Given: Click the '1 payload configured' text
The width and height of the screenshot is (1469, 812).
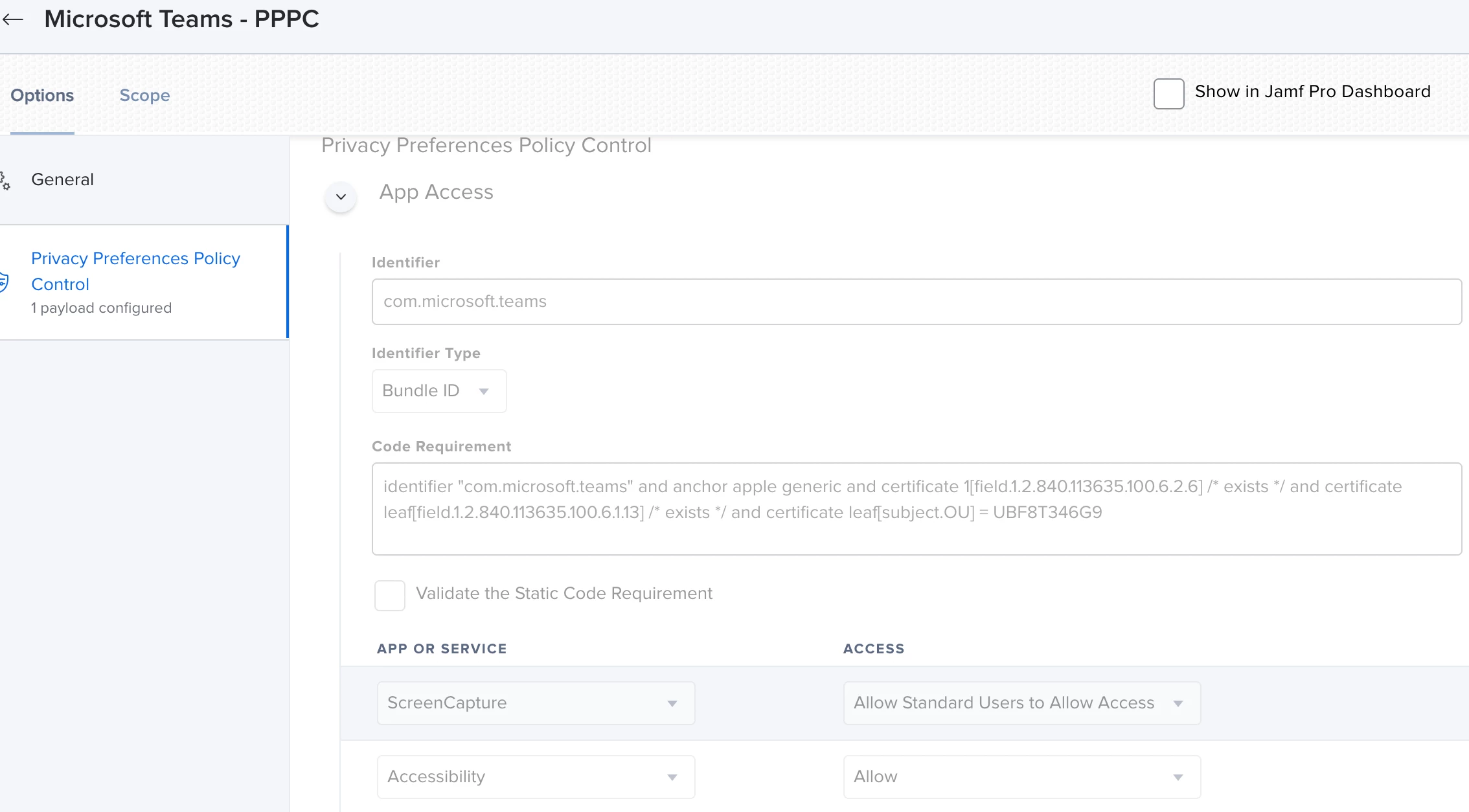Looking at the screenshot, I should pos(101,308).
